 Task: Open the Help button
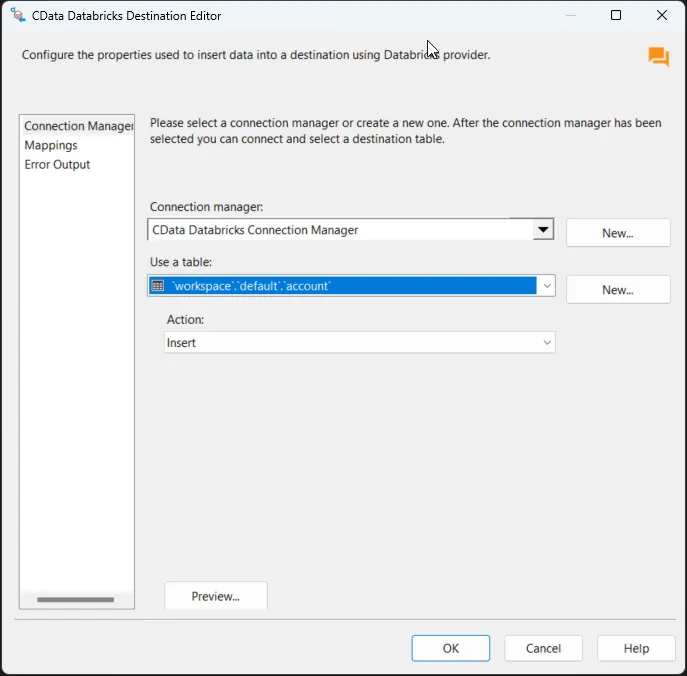(636, 648)
